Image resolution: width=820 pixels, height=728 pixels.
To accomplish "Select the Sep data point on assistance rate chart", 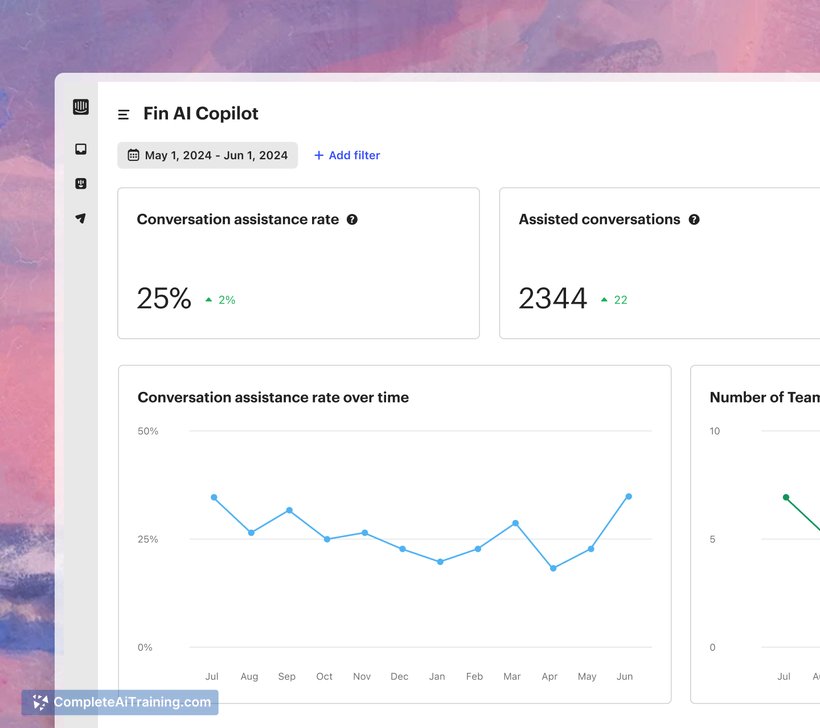I will (x=289, y=510).
